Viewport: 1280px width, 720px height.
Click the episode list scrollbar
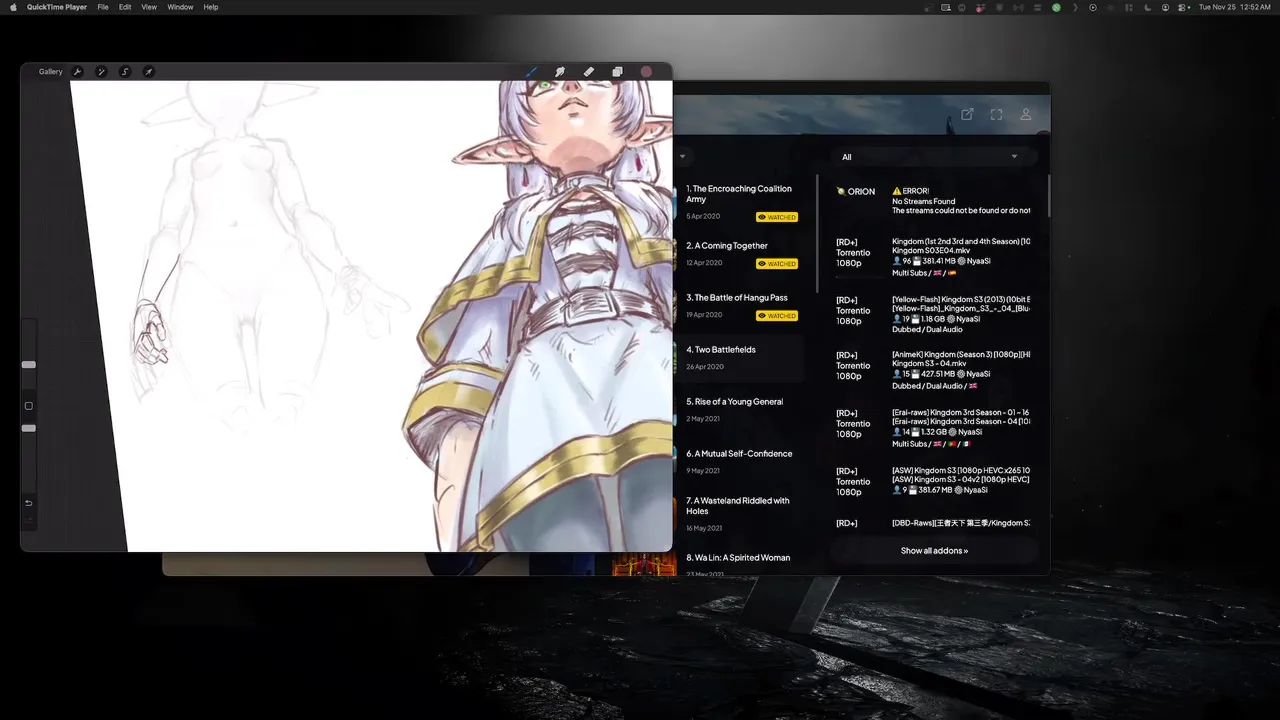[818, 235]
